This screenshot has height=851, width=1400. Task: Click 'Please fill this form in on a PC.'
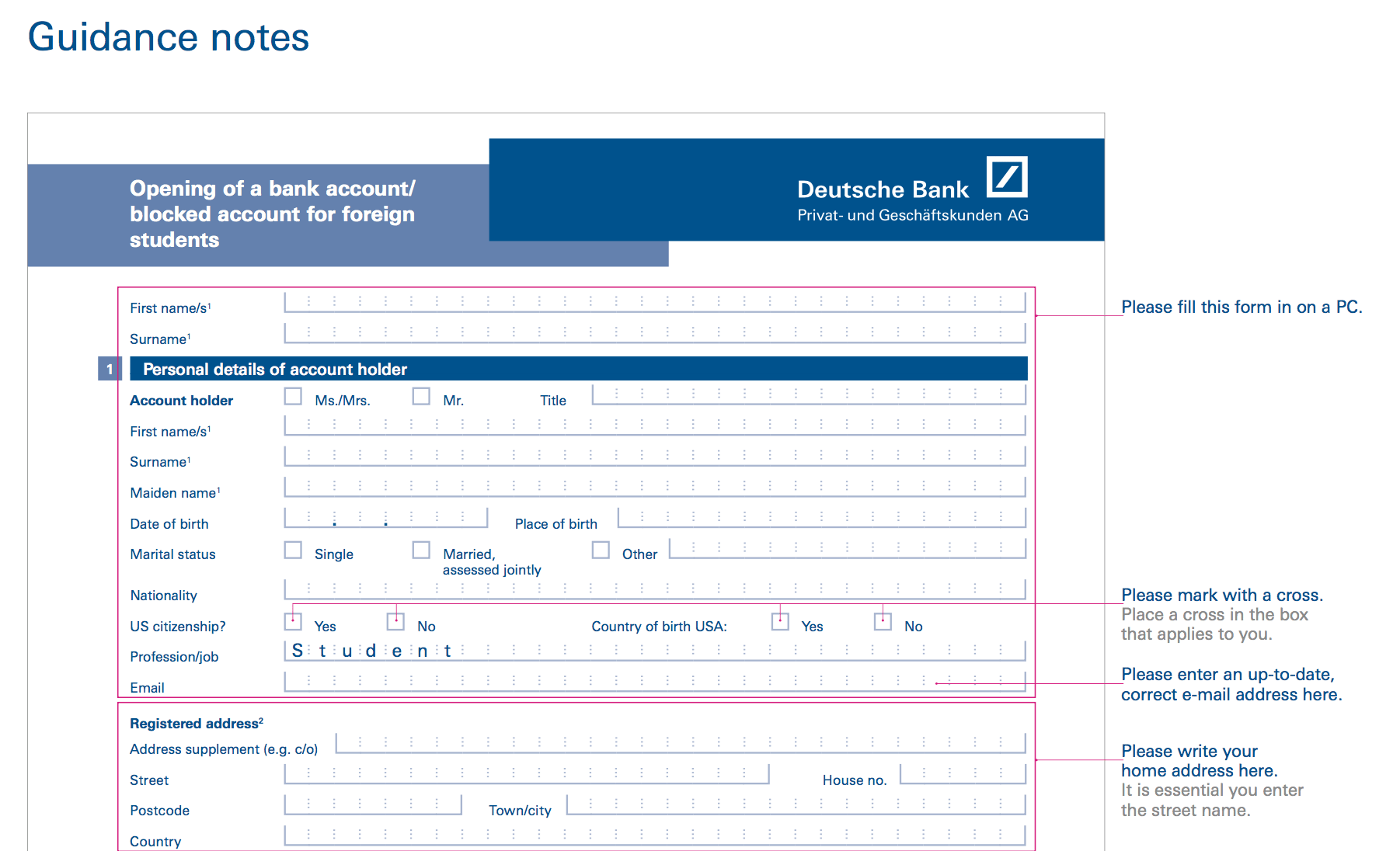(x=1242, y=307)
